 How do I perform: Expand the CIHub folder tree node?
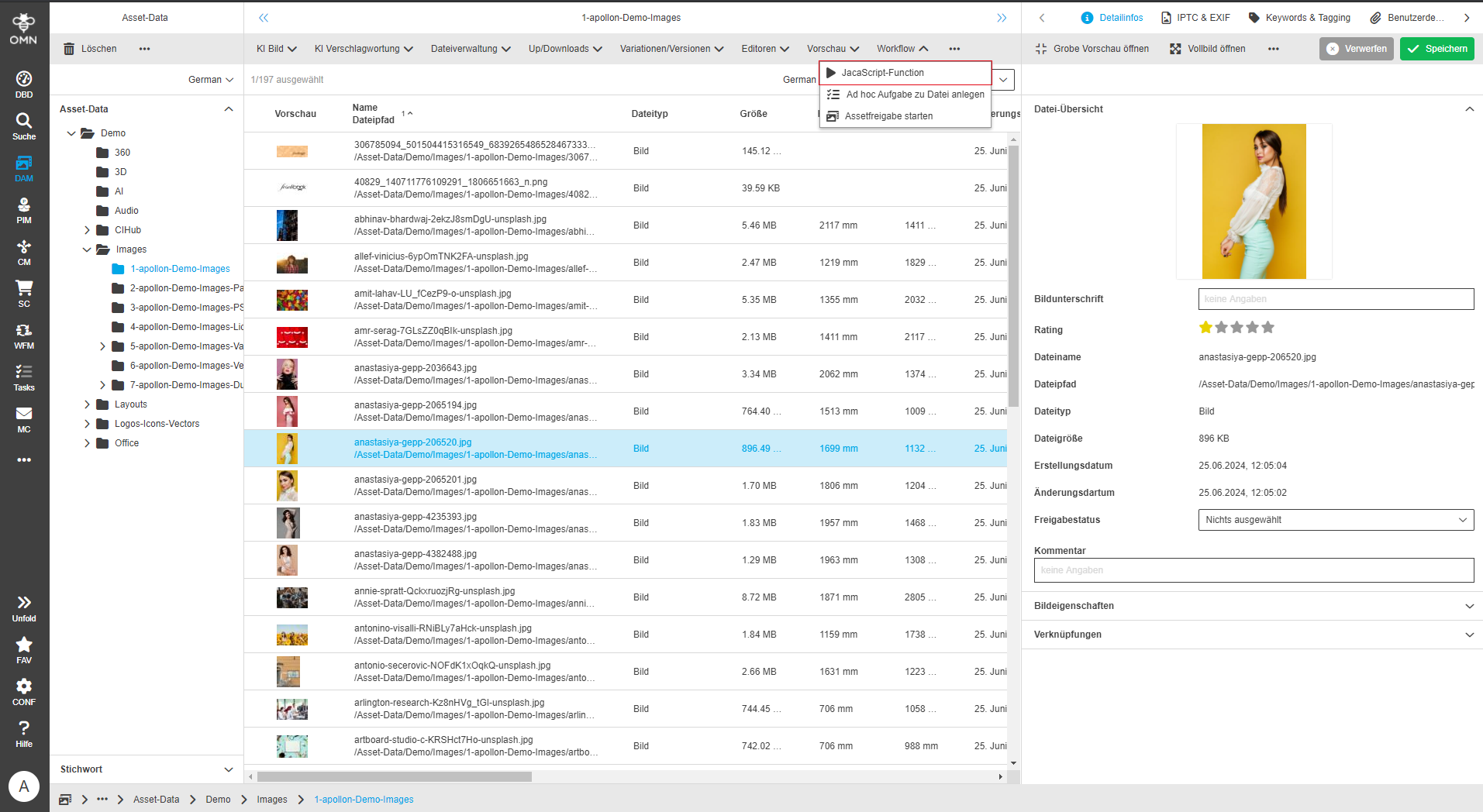click(x=88, y=230)
